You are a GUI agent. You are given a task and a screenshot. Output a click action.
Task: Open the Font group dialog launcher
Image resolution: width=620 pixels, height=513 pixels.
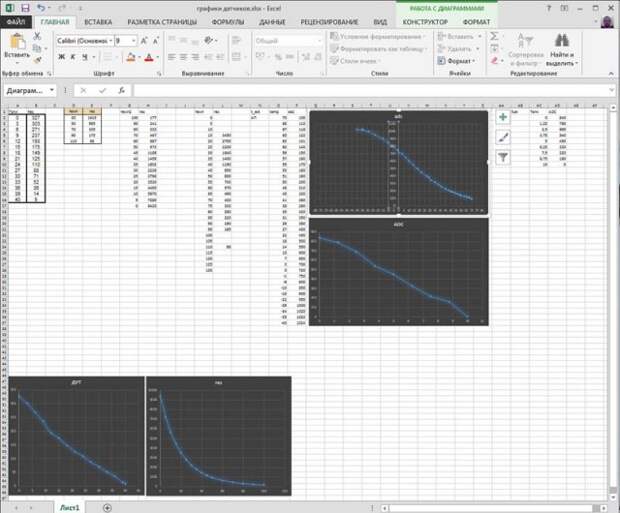[159, 74]
